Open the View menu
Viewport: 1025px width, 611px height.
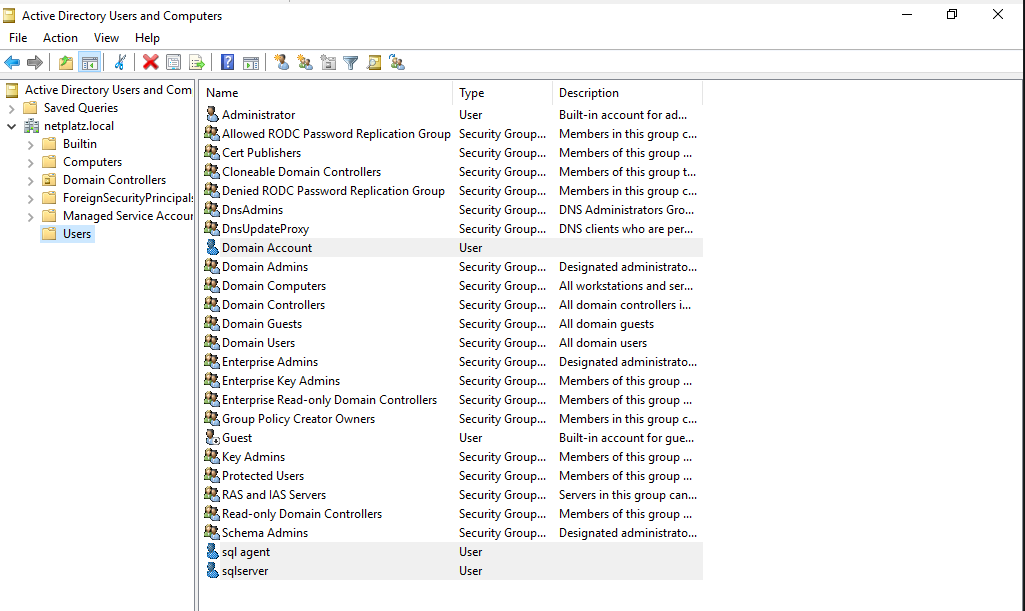tap(106, 38)
